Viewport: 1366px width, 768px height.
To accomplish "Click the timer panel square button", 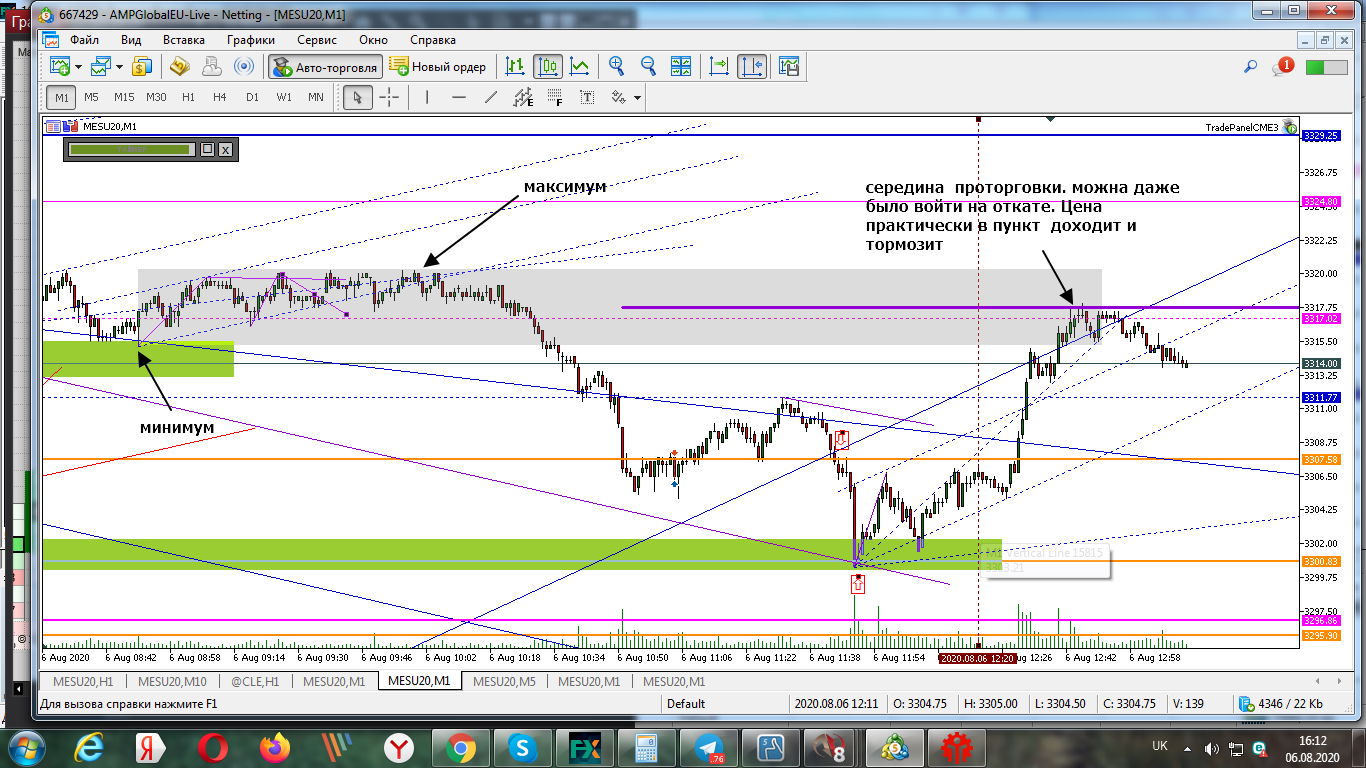I will tap(207, 149).
